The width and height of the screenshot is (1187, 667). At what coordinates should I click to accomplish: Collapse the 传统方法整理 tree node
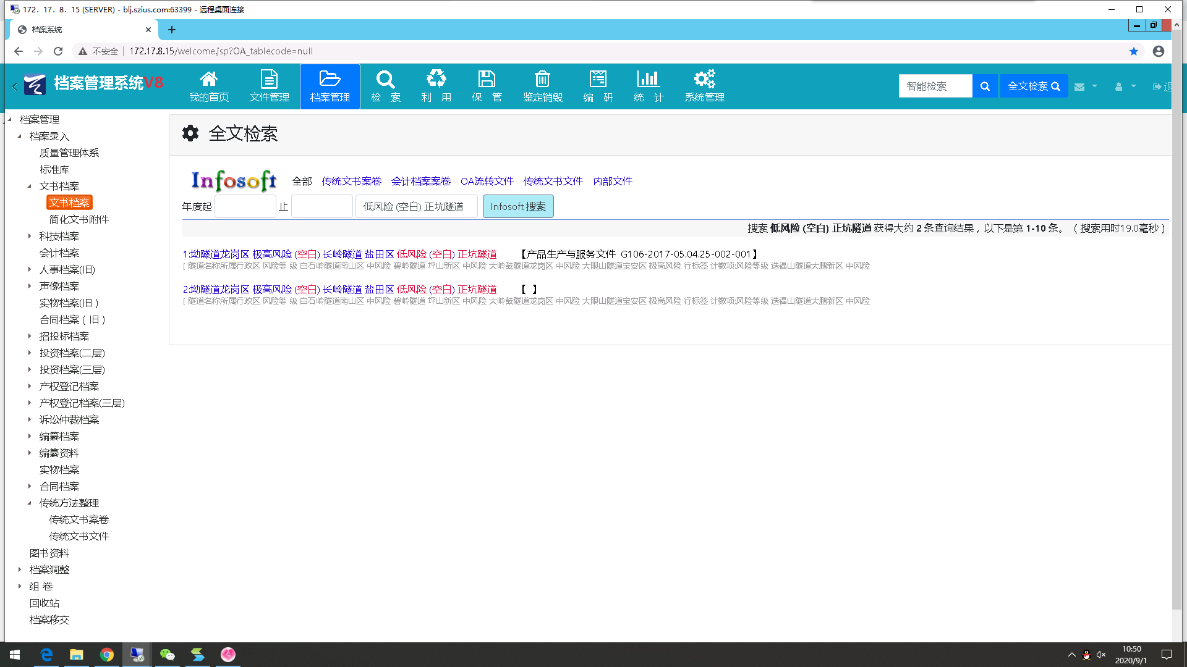coord(30,503)
